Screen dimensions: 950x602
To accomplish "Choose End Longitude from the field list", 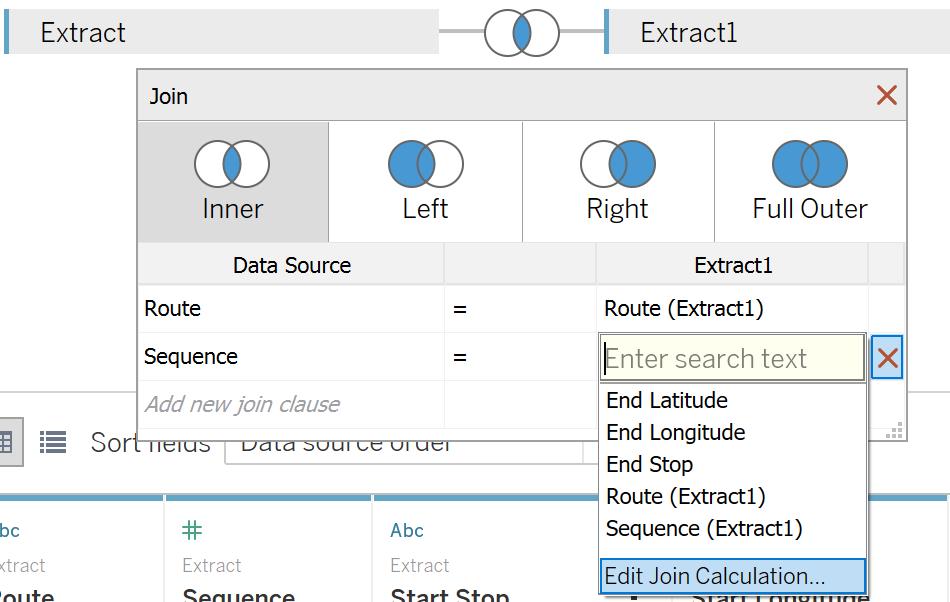I will (x=676, y=432).
